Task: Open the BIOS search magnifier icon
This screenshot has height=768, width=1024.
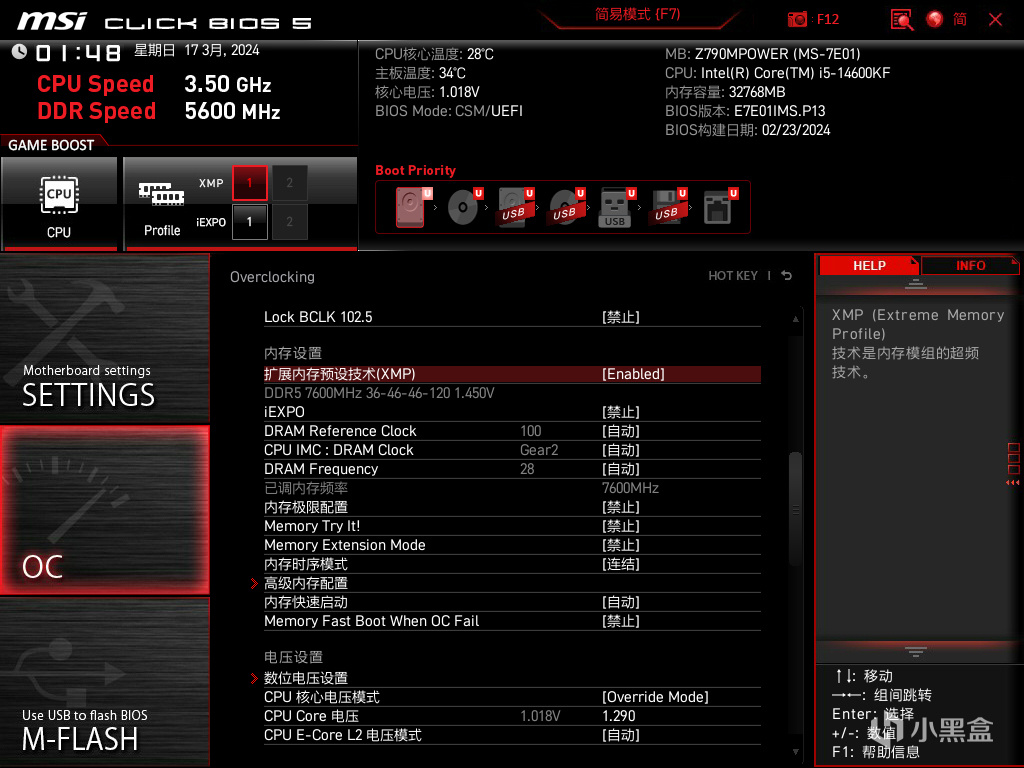Action: (902, 20)
